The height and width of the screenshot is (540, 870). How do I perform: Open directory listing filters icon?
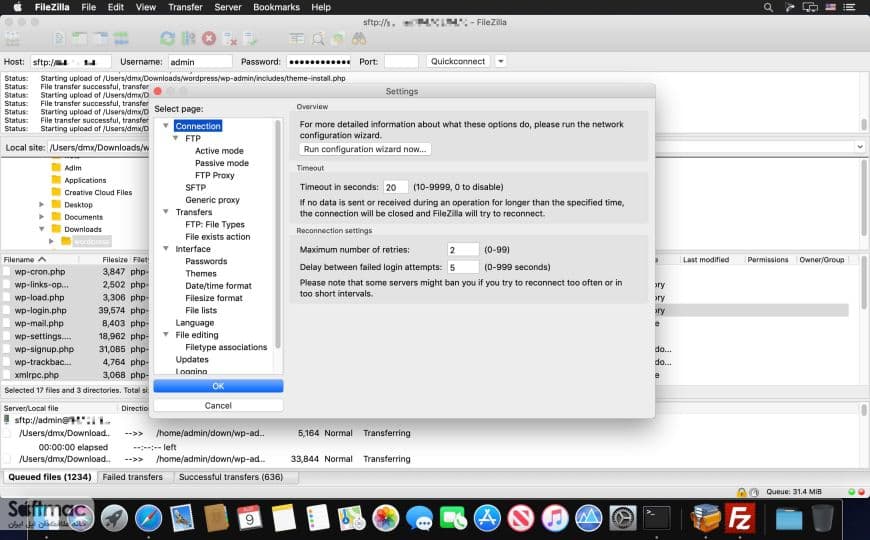[x=297, y=39]
